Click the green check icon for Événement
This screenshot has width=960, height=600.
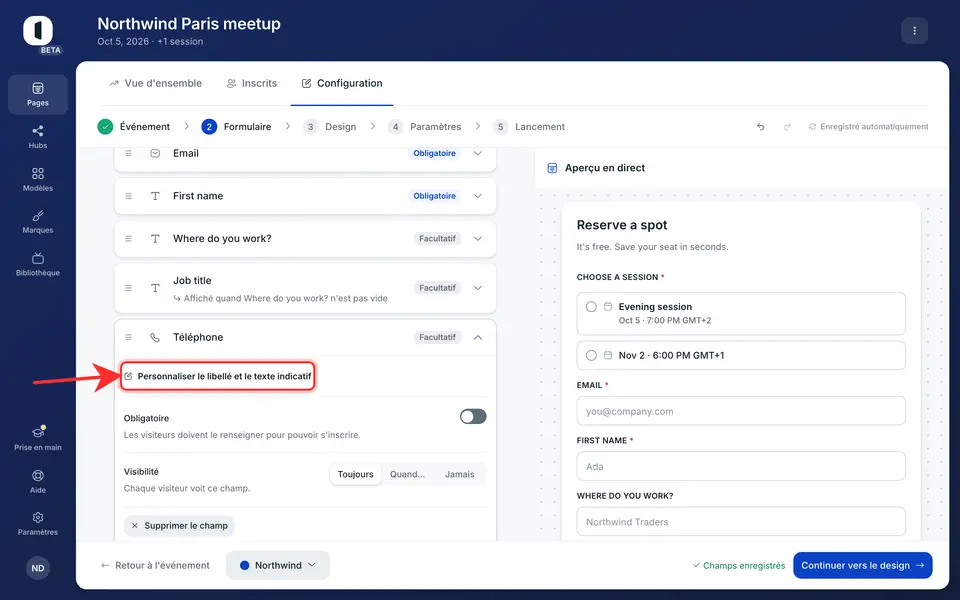coord(105,127)
